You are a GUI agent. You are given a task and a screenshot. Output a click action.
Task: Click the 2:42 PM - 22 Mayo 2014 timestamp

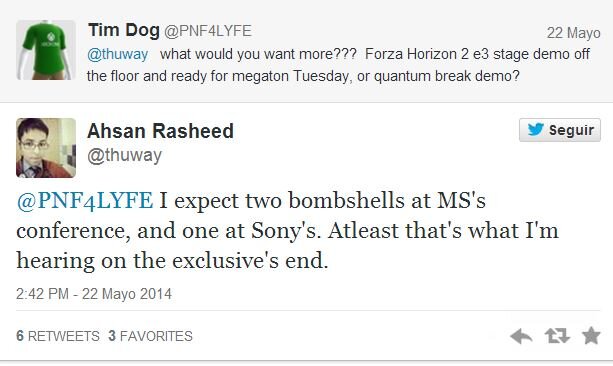coord(94,294)
